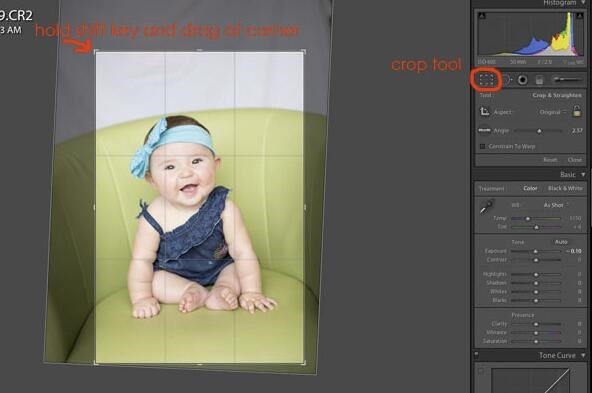Select the Graduated Filter tool

click(540, 80)
